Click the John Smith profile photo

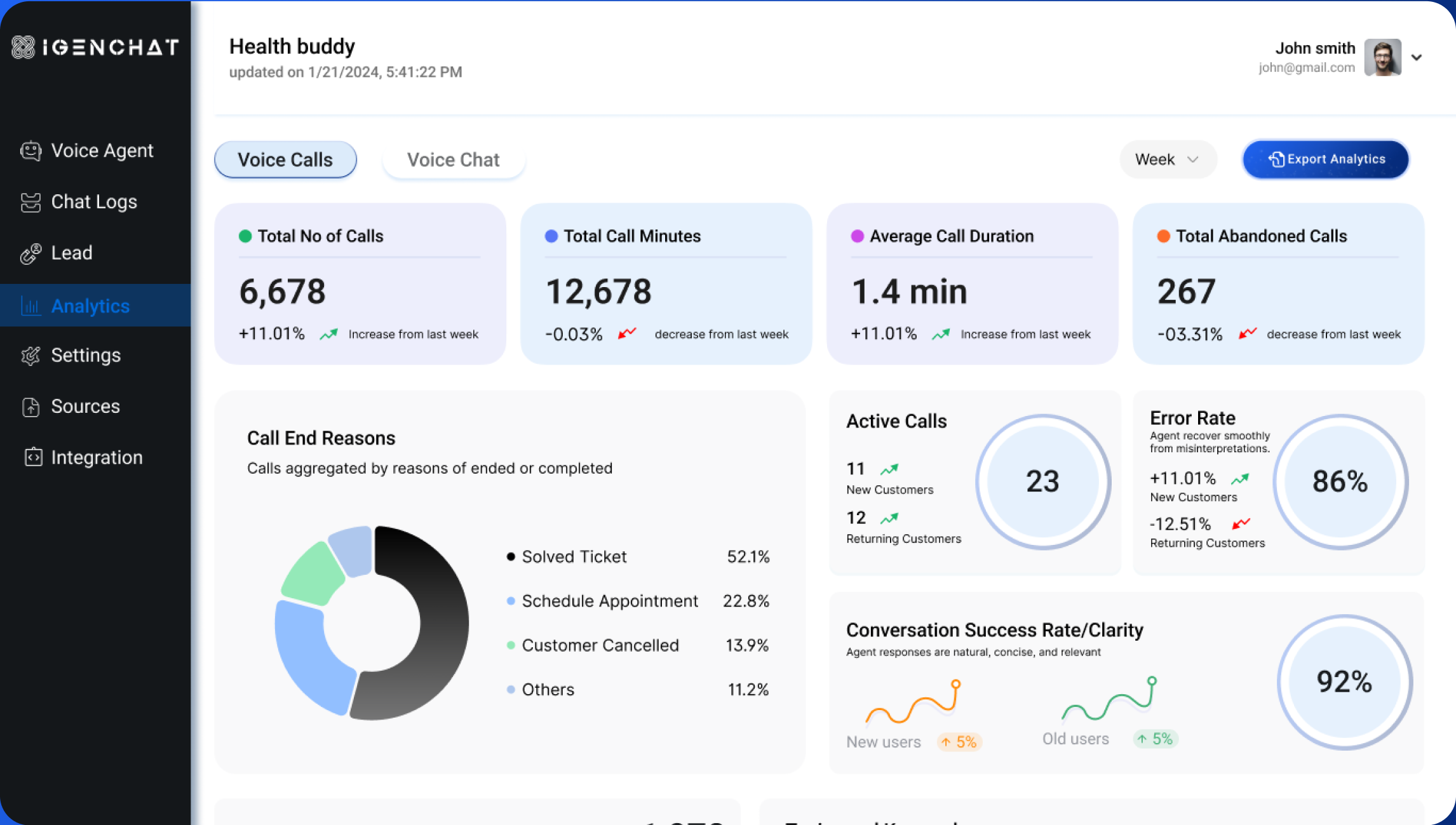[x=1382, y=57]
